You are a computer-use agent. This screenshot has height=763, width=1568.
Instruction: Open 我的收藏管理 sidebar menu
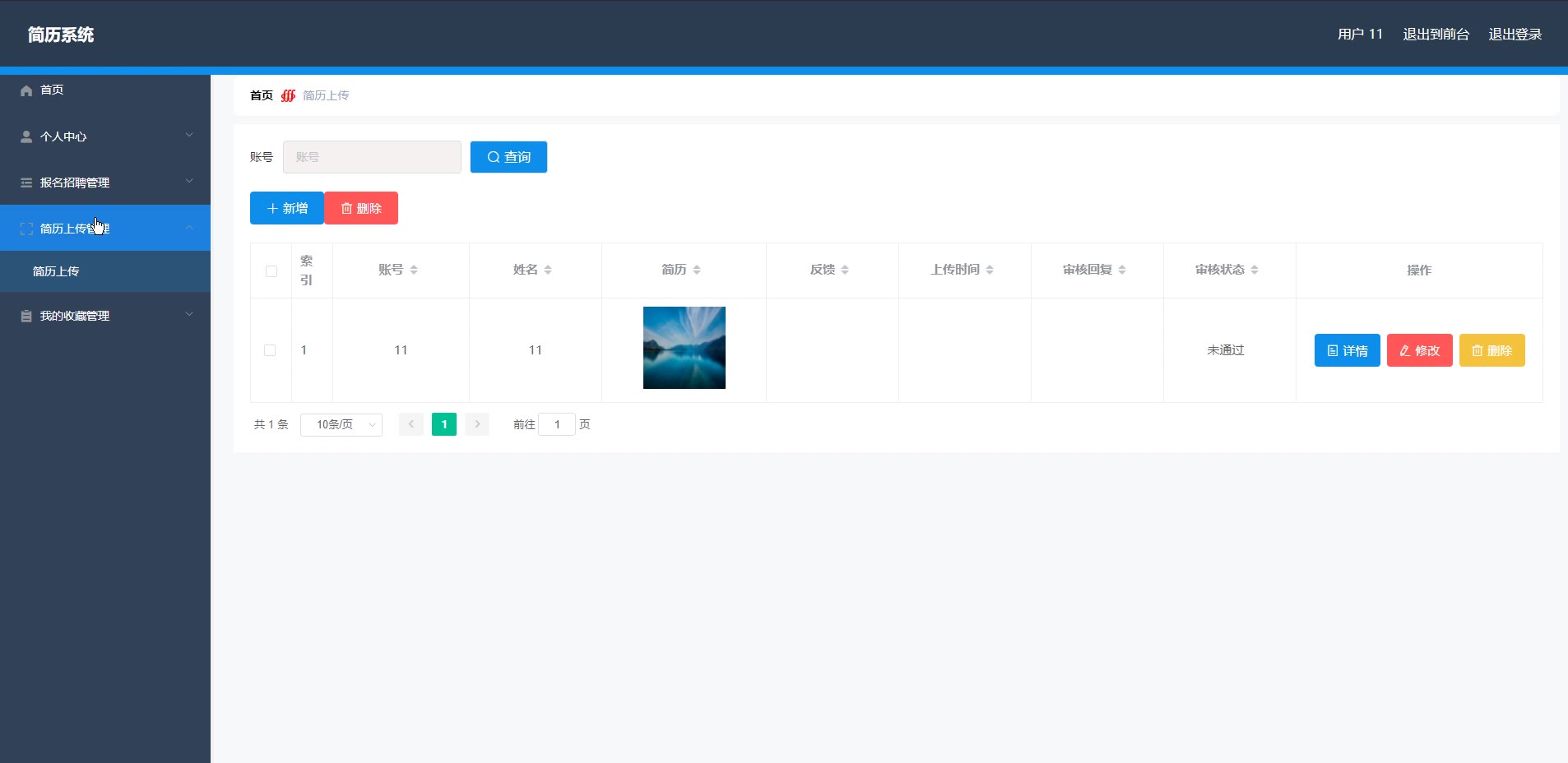pos(105,316)
